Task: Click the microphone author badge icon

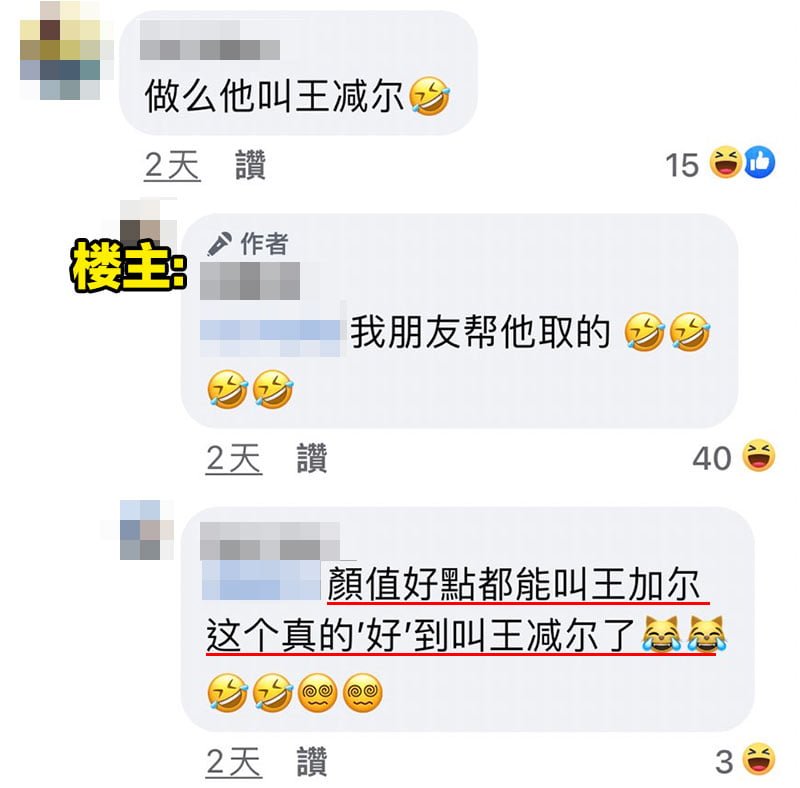Action: 220,243
